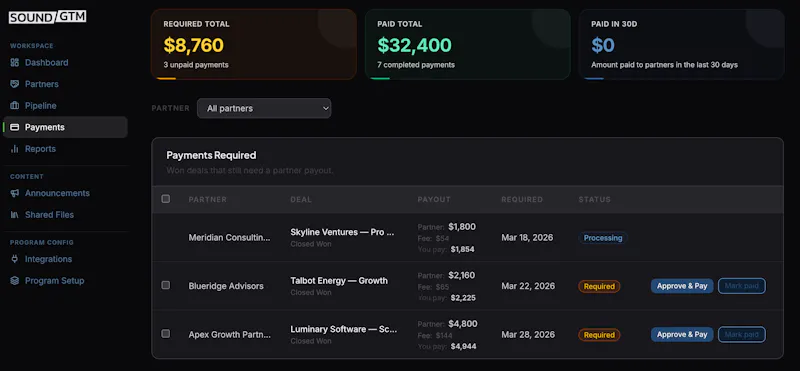Click the STATUS column header
800x371 pixels.
[594, 200]
